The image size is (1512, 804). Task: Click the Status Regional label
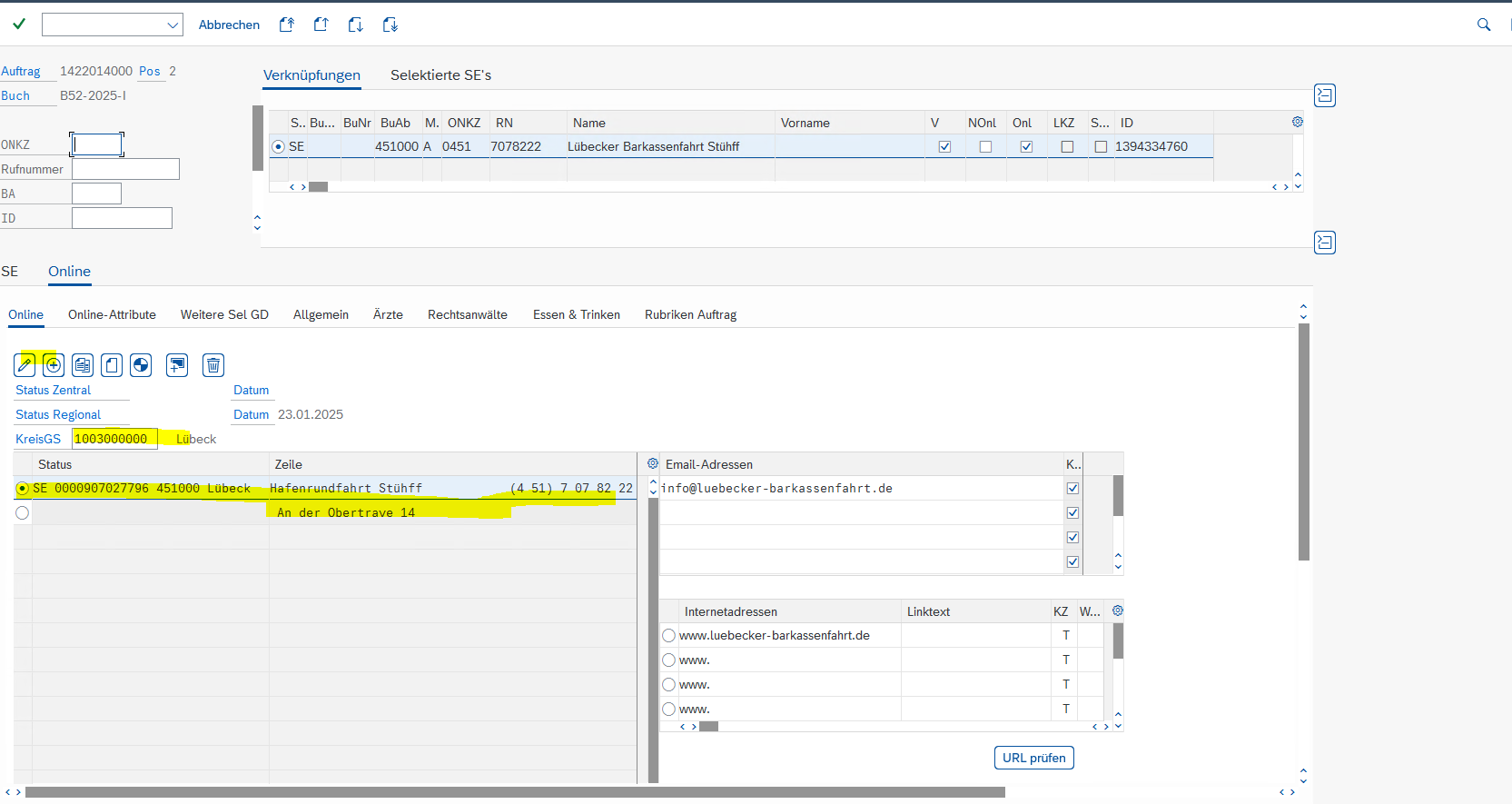tap(58, 414)
